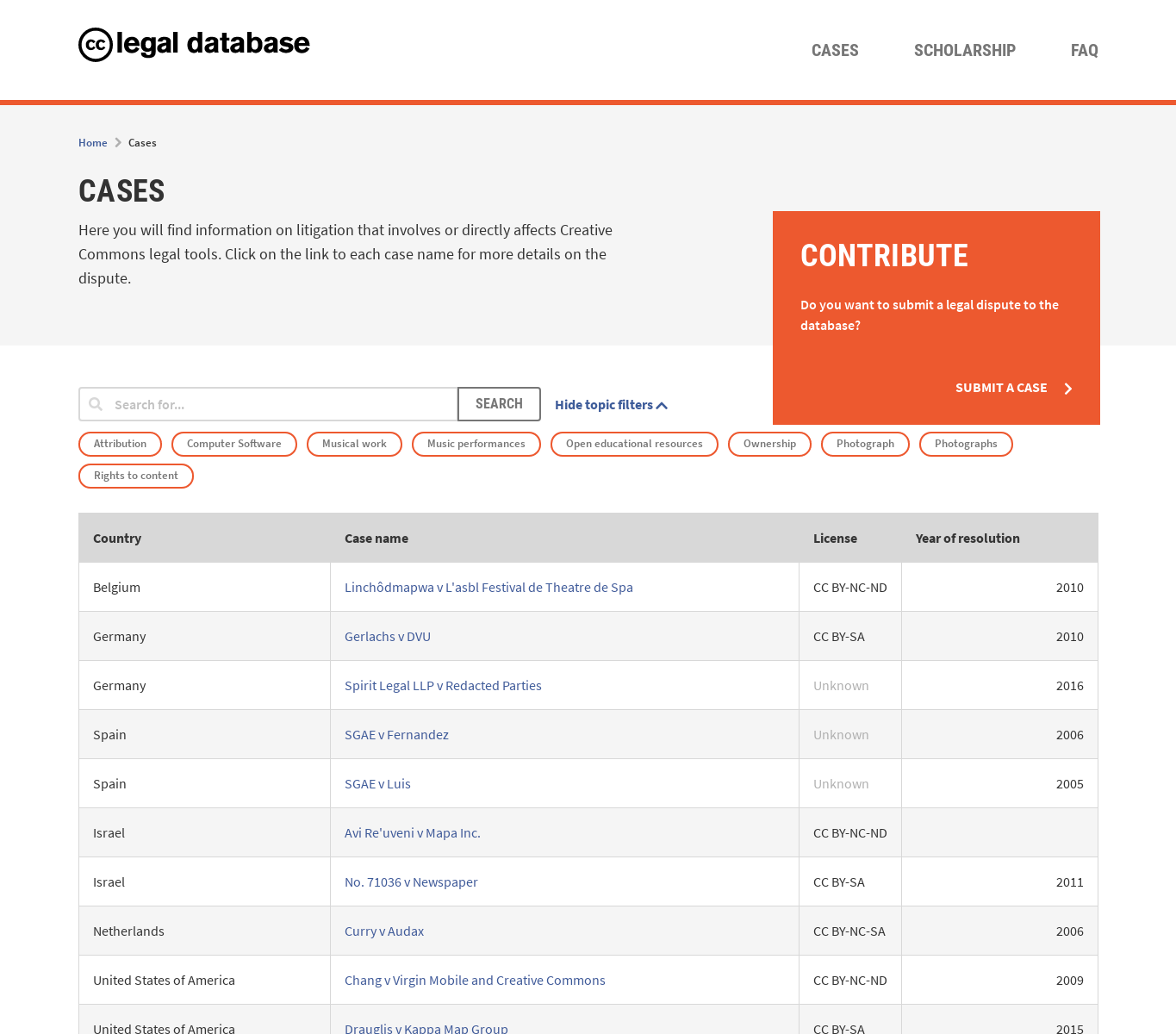The width and height of the screenshot is (1176, 1034).
Task: Toggle the Attribution topic filter
Action: [120, 444]
